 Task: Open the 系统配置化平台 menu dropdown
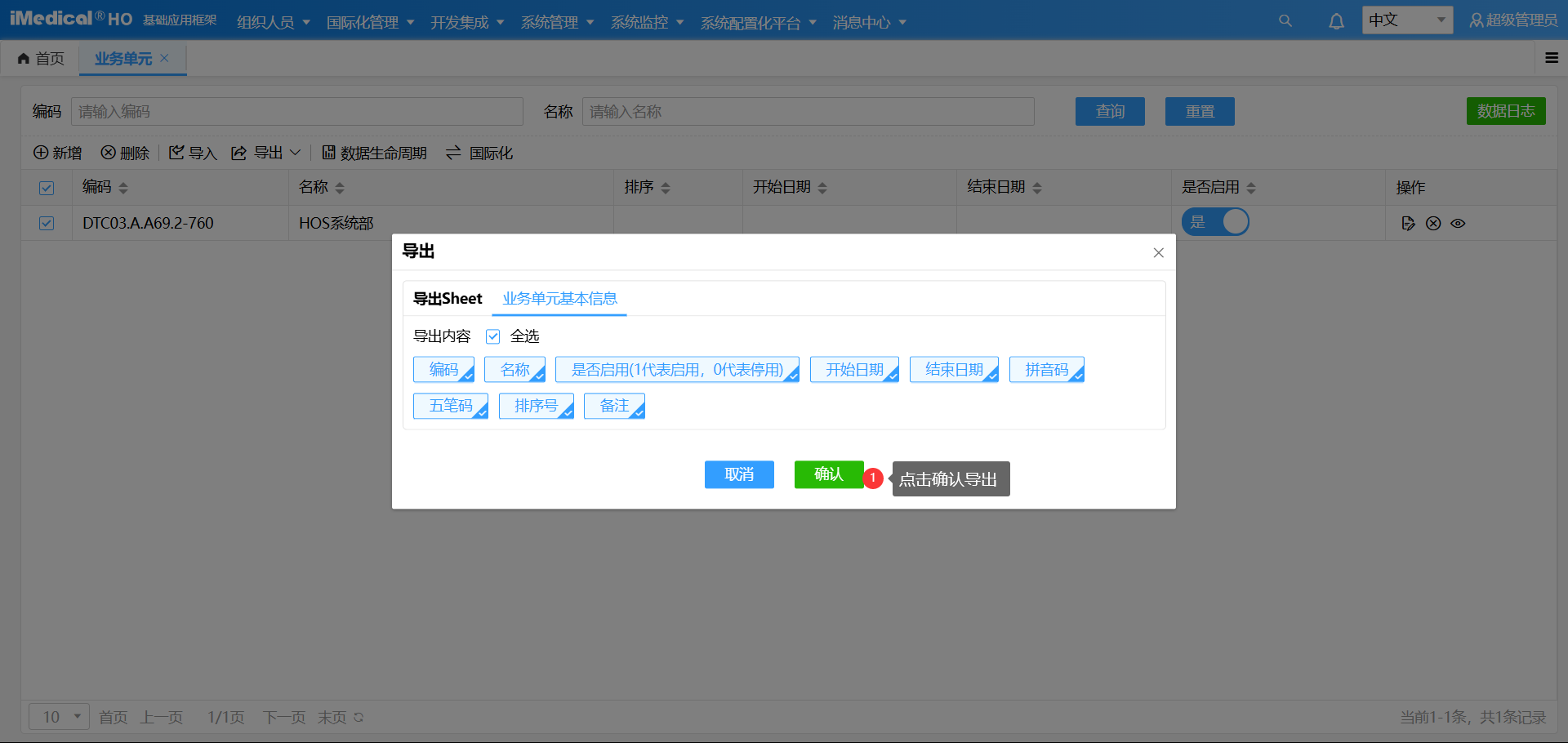pyautogui.click(x=759, y=22)
